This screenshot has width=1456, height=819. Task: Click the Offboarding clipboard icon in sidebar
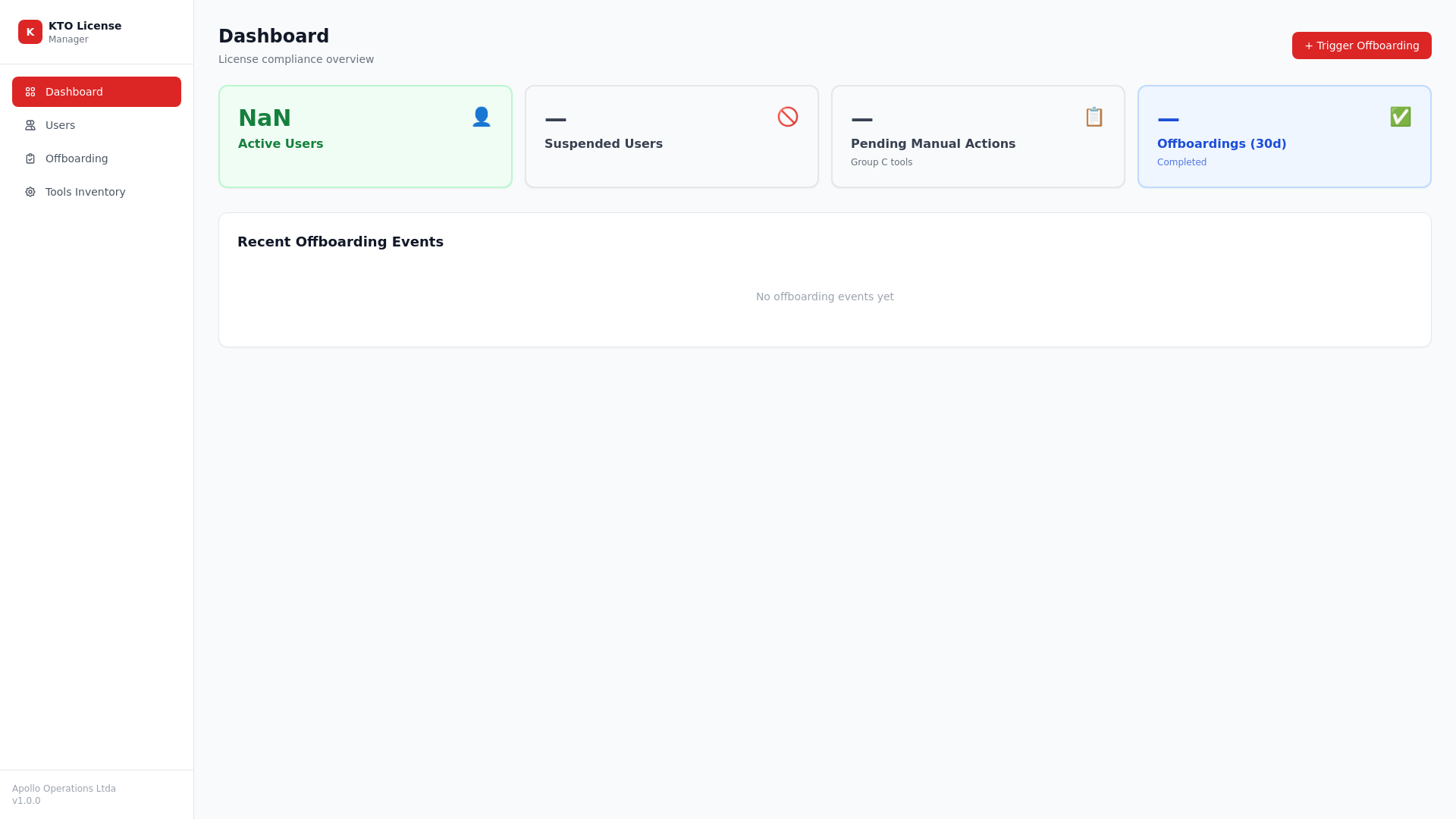(30, 158)
